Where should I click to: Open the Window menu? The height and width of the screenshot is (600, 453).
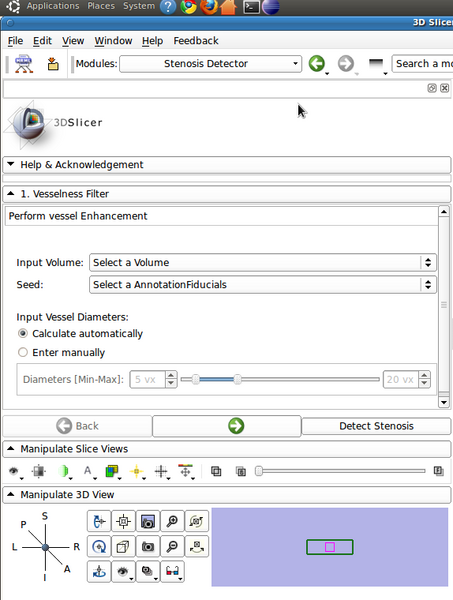113,41
